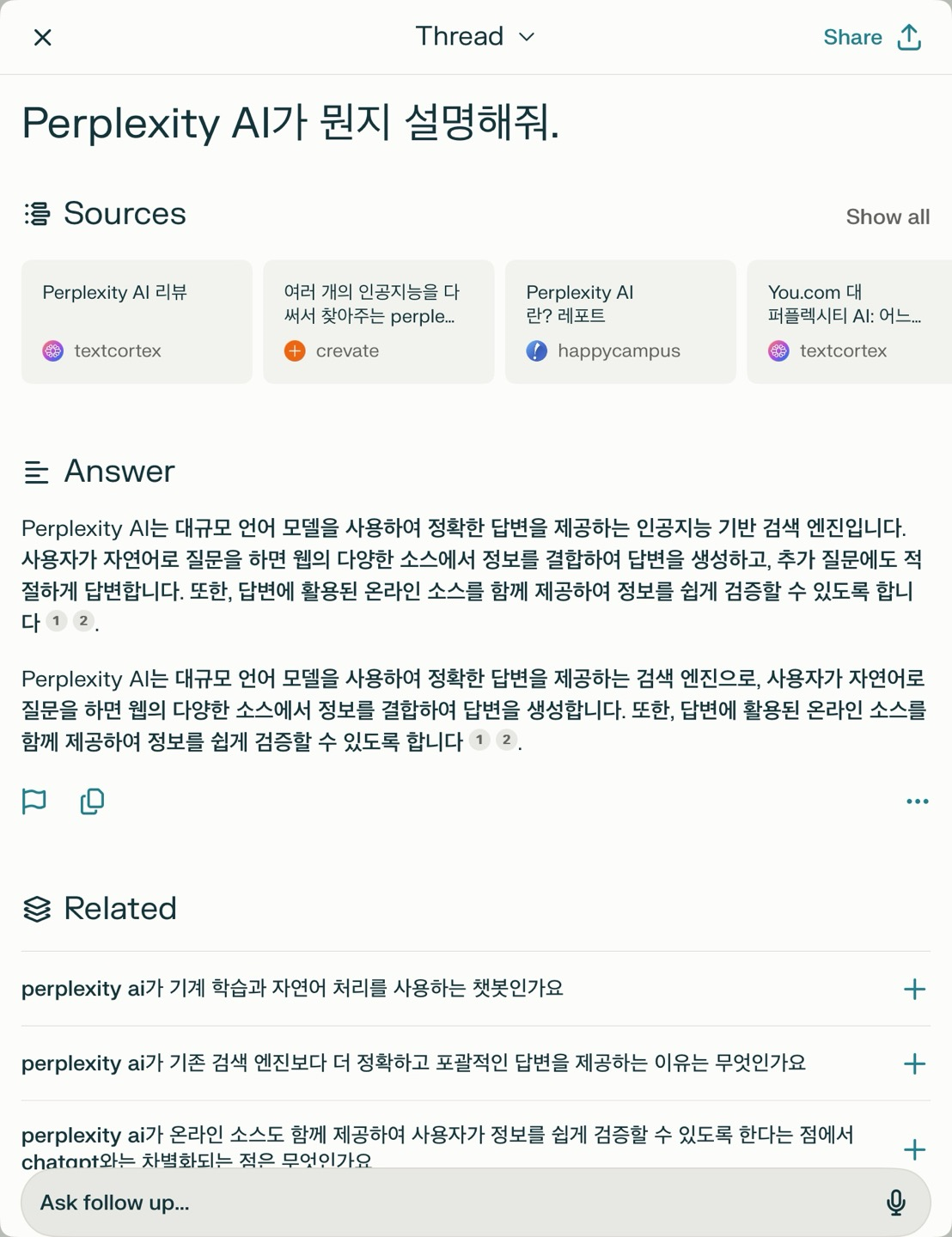
Task: Click citation 1 in the first paragraph
Action: (57, 620)
